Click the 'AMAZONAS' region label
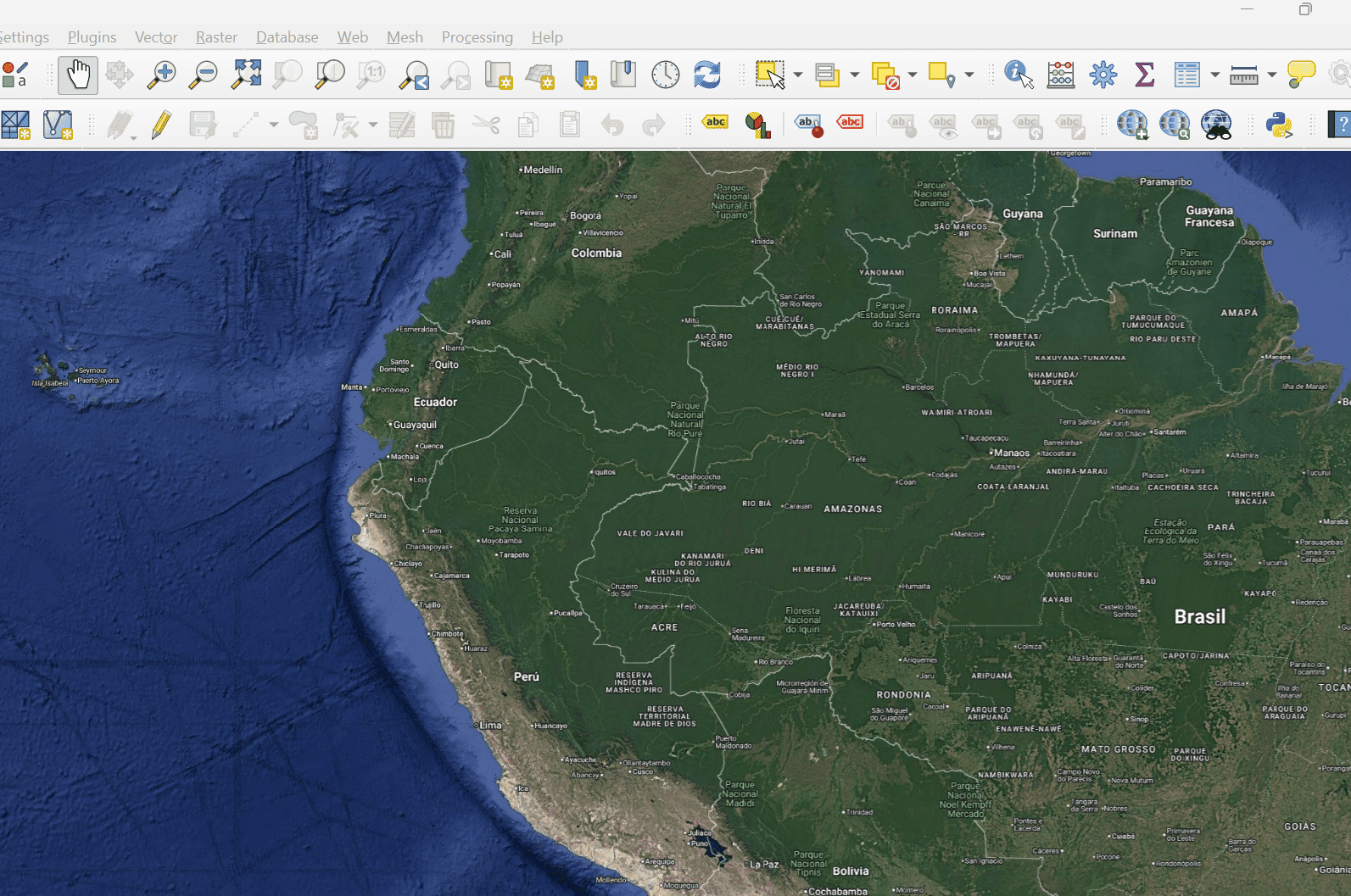1351x896 pixels. [x=853, y=509]
